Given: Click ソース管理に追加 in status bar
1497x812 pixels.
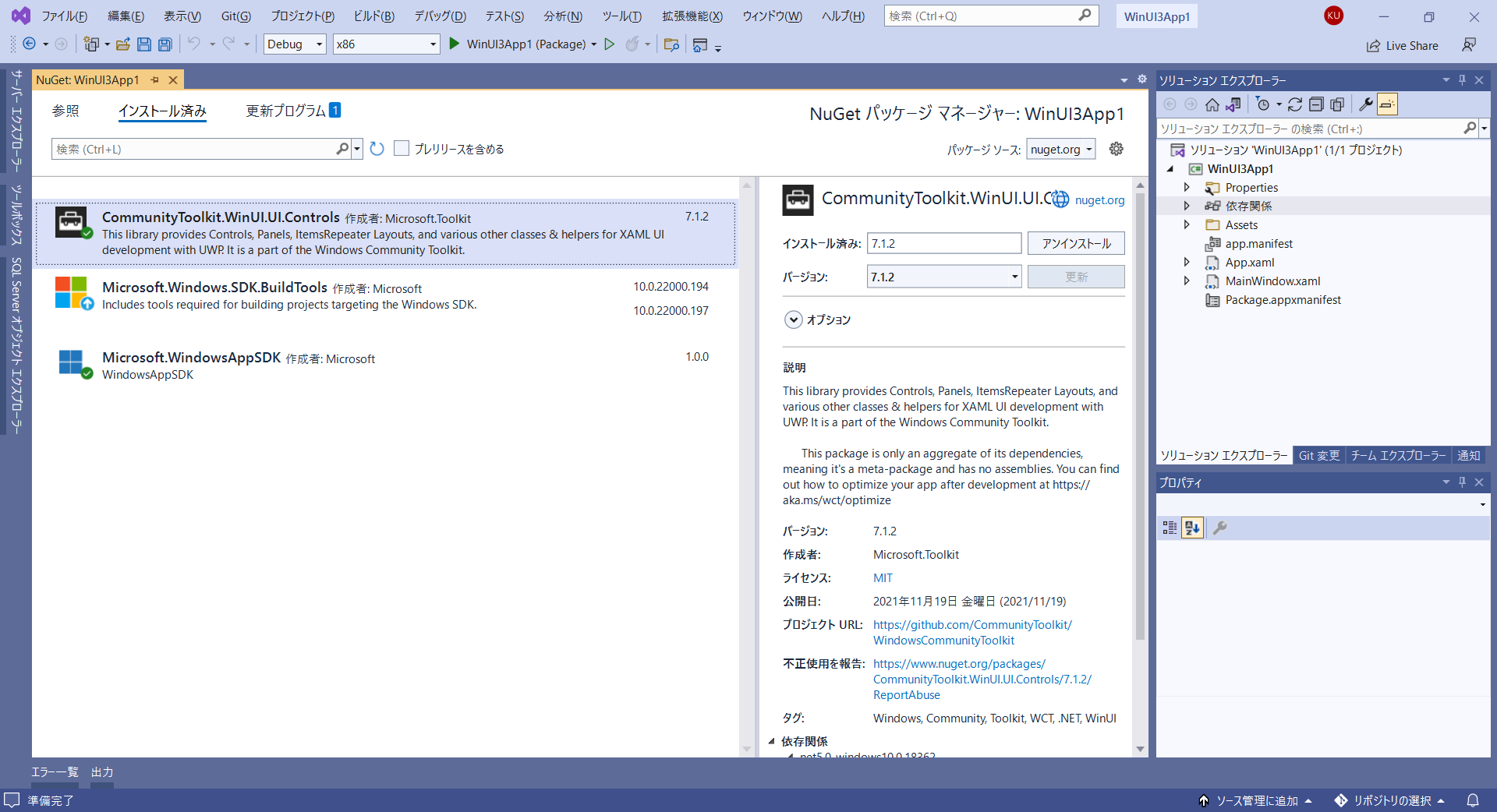Looking at the screenshot, I should click(1256, 800).
